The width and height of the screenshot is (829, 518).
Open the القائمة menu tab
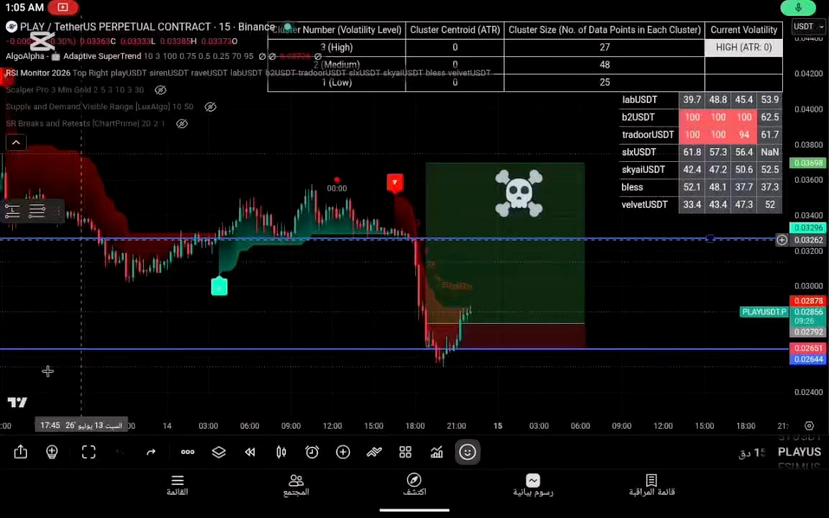click(177, 485)
